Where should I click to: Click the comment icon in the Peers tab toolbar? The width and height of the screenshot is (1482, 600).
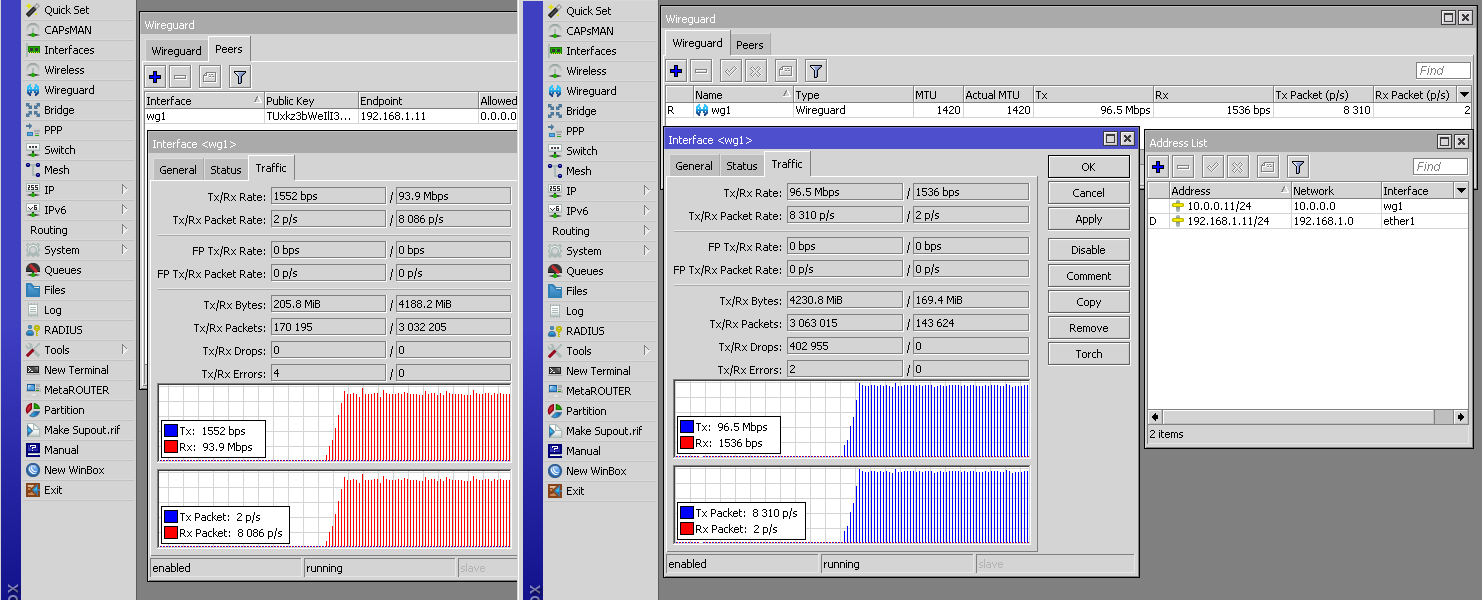(x=209, y=76)
